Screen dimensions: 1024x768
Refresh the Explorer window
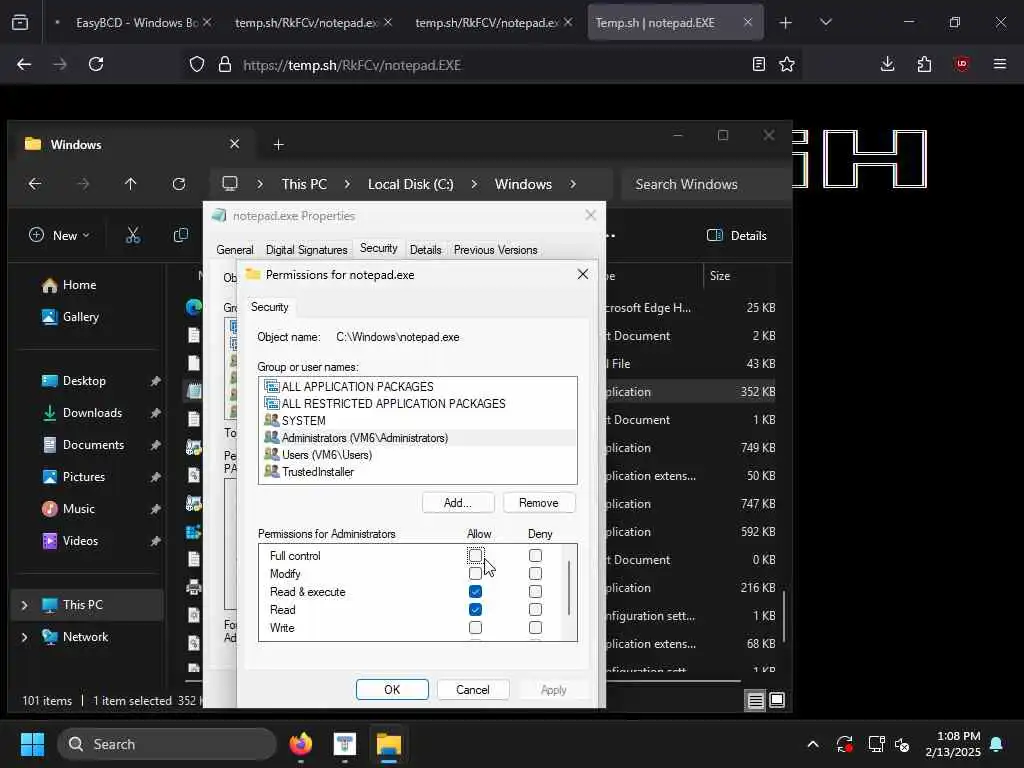pyautogui.click(x=179, y=184)
